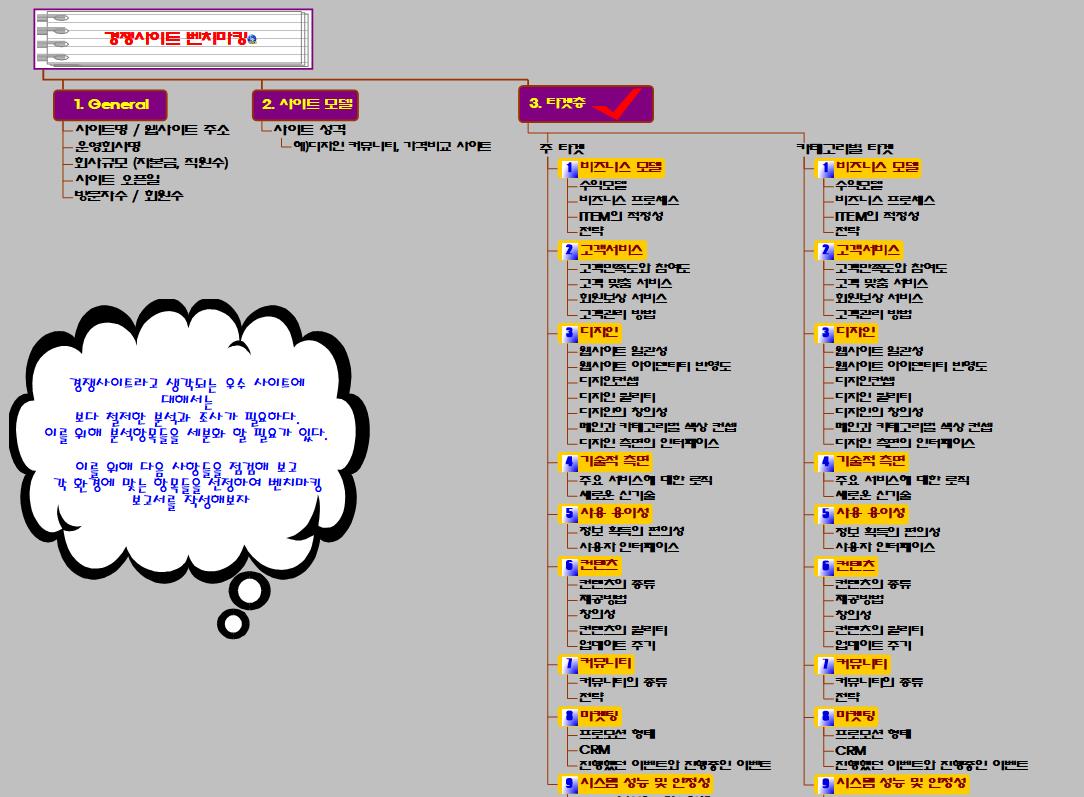Click 사이트 성격 under 2. 사이트 모델
Screen dimensions: 1084x797
point(310,130)
